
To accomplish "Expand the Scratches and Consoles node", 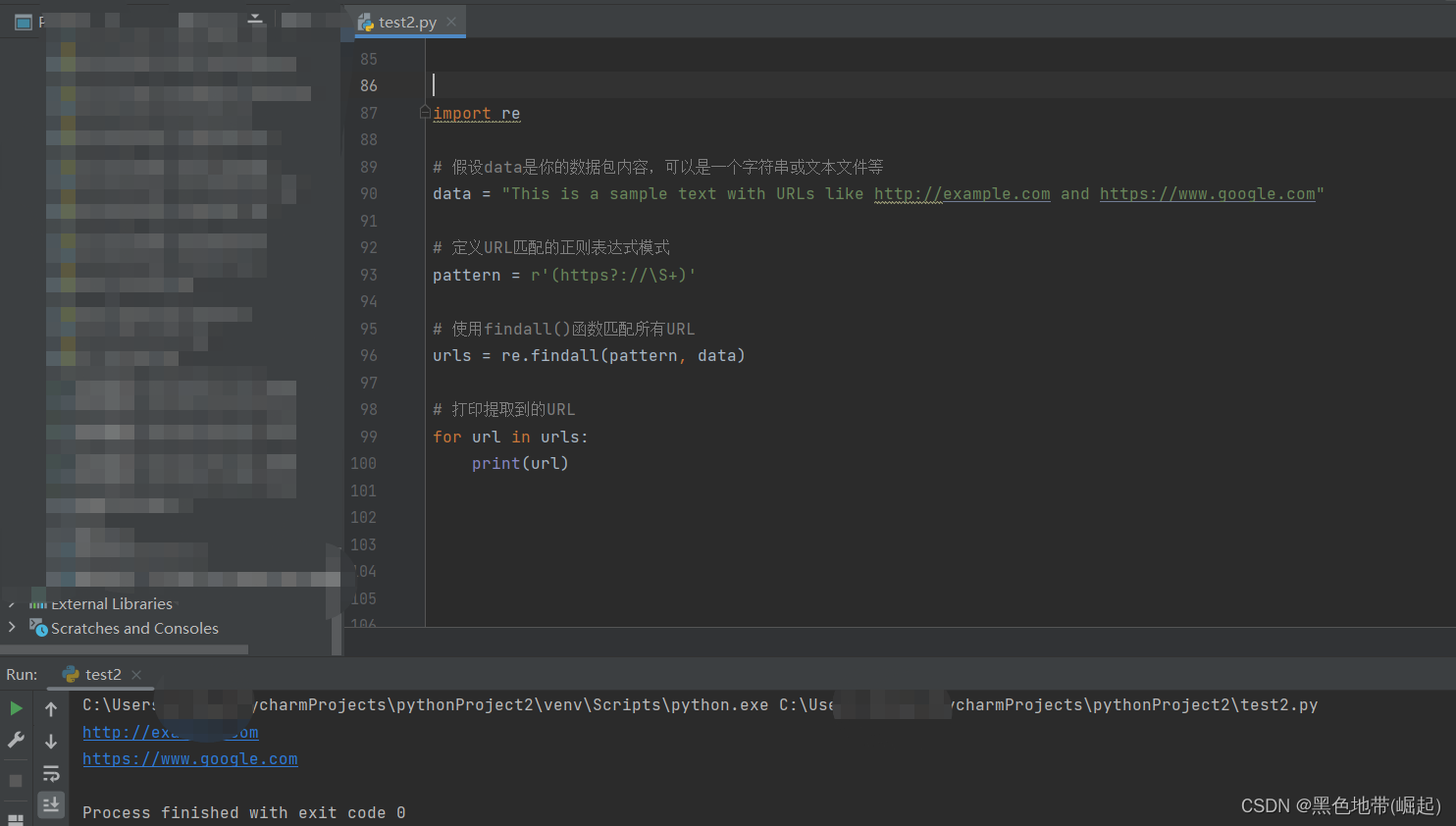I will pyautogui.click(x=12, y=628).
